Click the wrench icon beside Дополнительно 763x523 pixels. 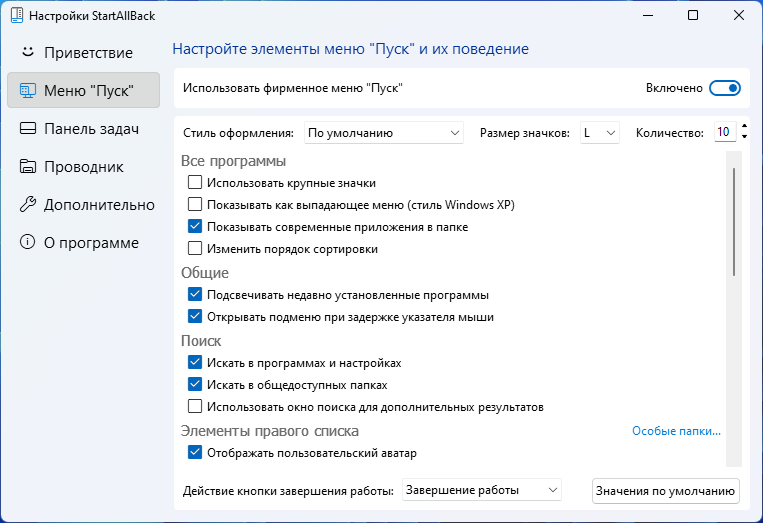pyautogui.click(x=28, y=205)
